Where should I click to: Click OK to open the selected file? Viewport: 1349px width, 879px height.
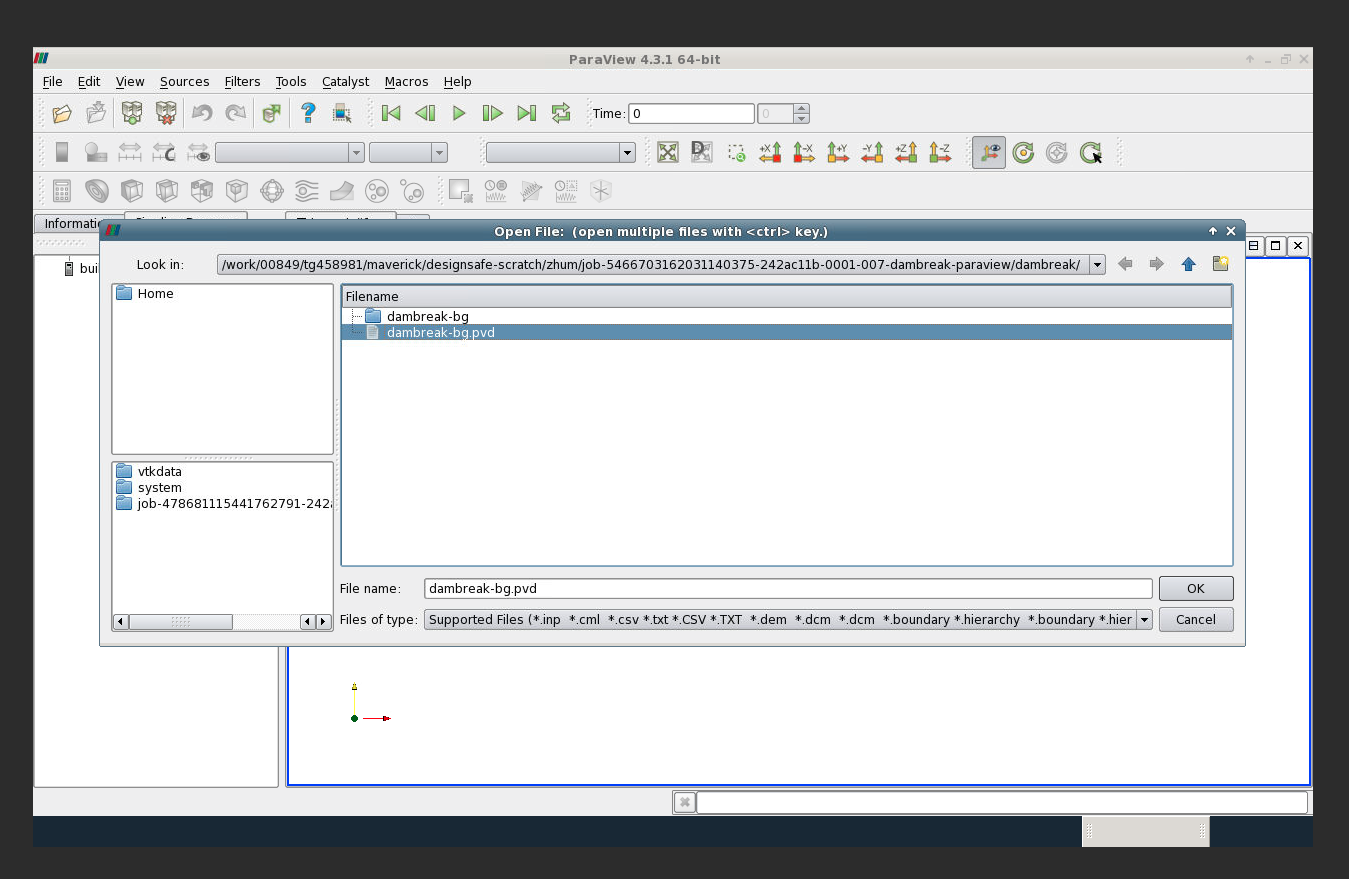(x=1196, y=589)
